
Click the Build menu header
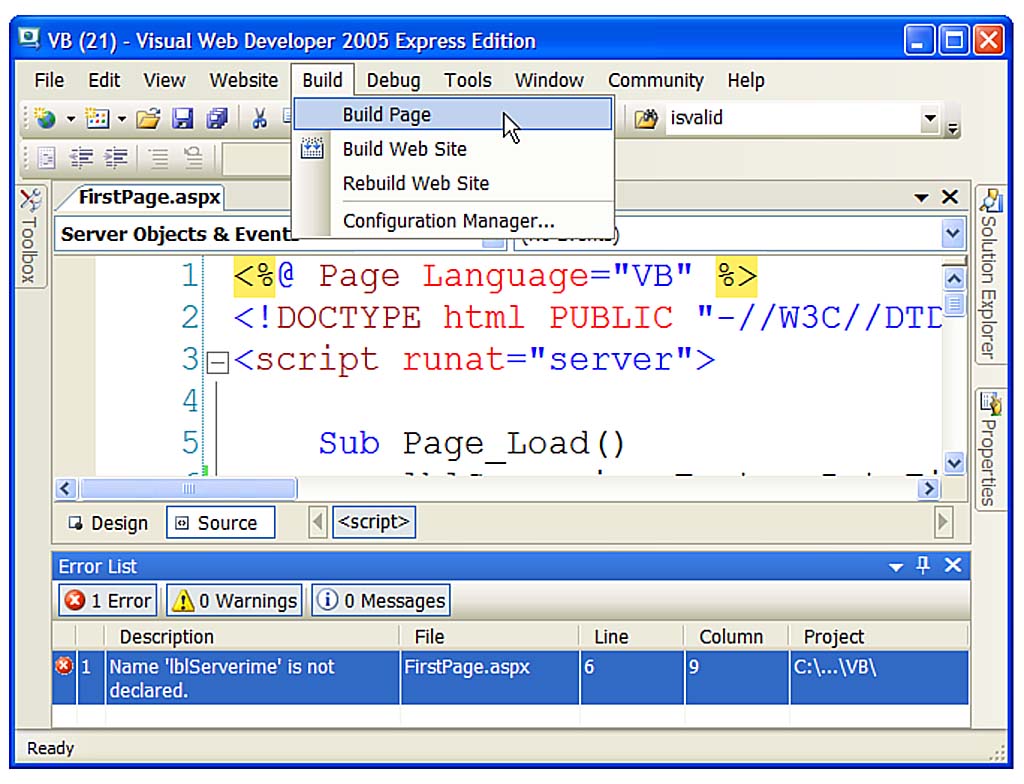click(x=323, y=80)
